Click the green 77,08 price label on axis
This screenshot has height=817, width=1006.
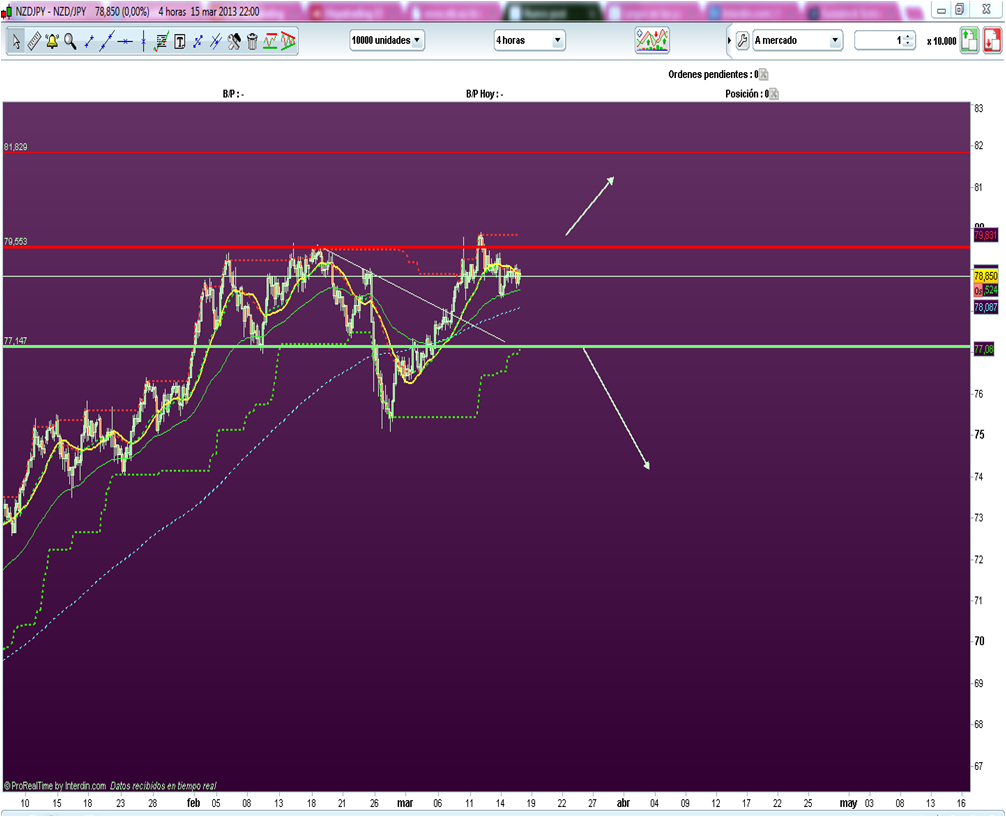984,349
